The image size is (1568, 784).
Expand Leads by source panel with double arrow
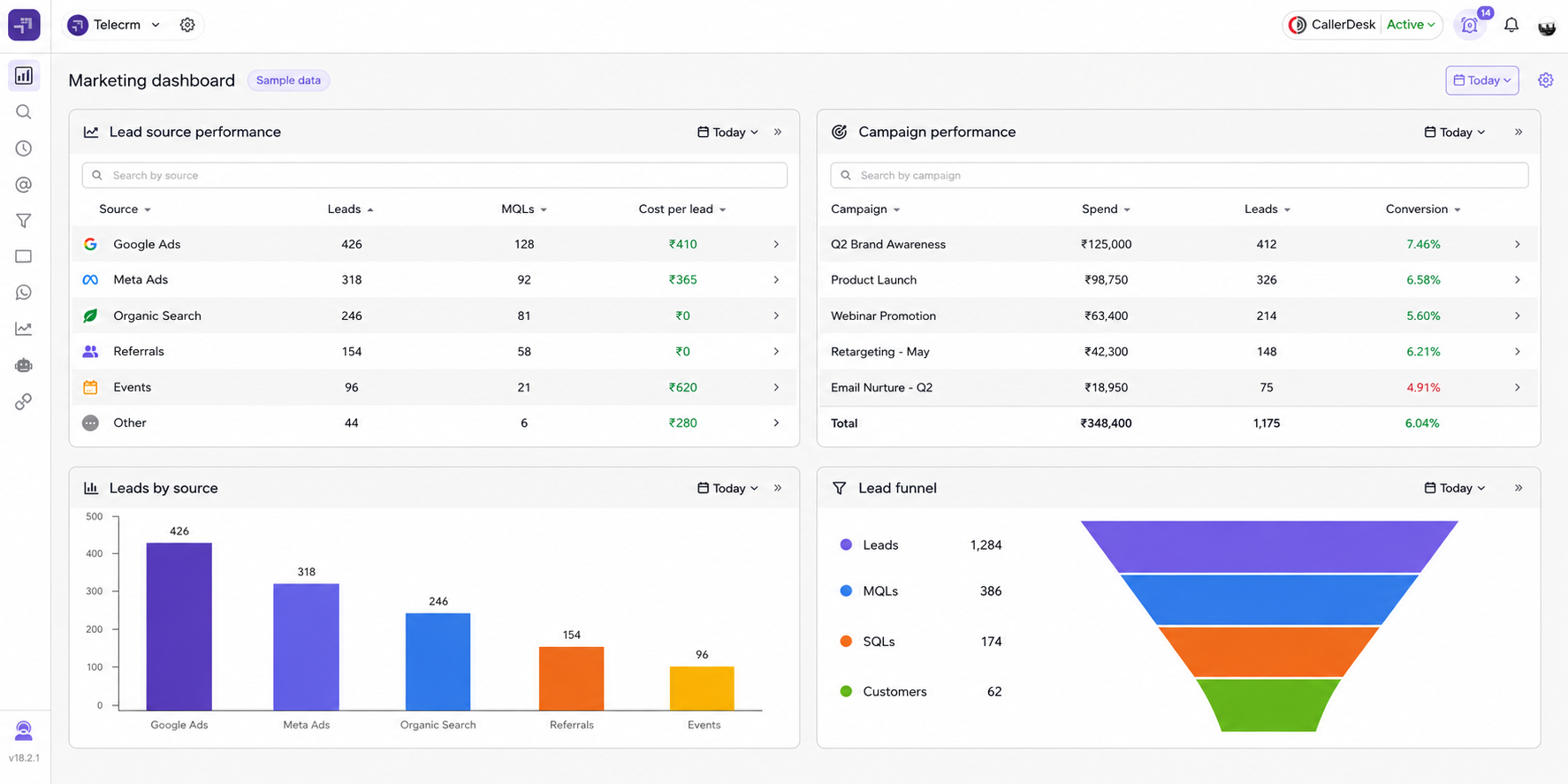[x=778, y=488]
